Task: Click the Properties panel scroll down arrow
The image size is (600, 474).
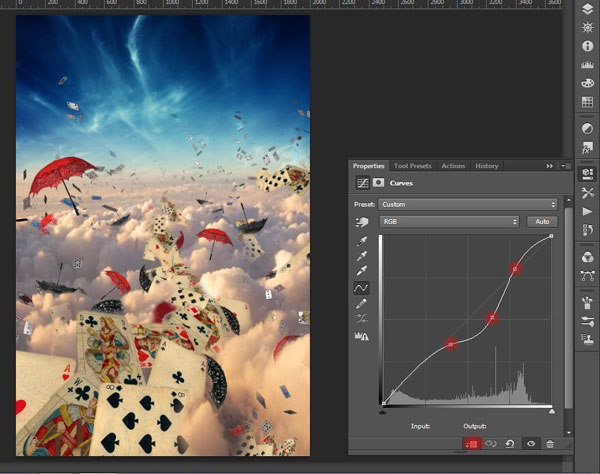Action: coord(569,432)
